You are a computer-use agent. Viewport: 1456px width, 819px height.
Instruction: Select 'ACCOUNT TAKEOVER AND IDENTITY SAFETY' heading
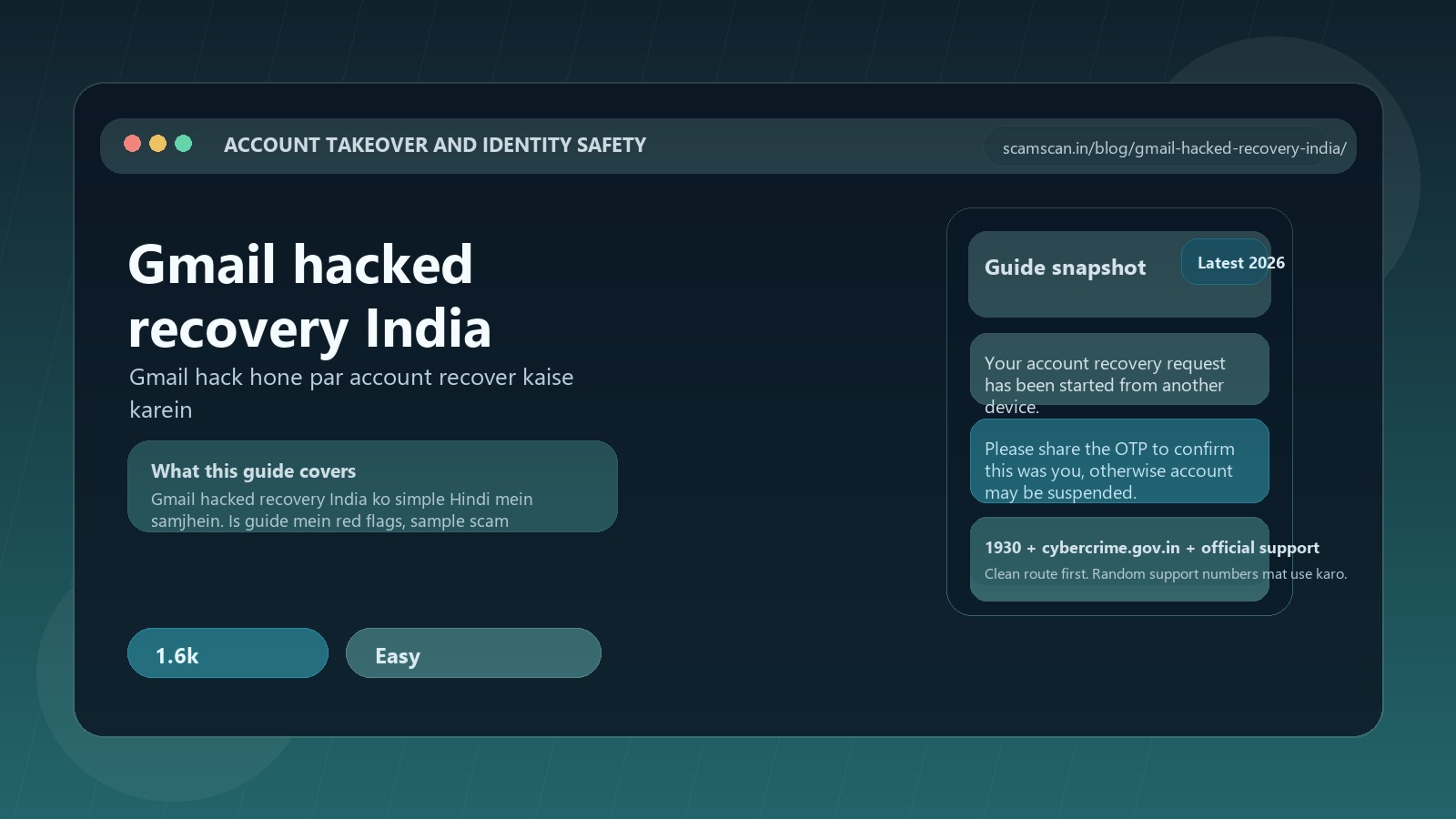pos(435,146)
